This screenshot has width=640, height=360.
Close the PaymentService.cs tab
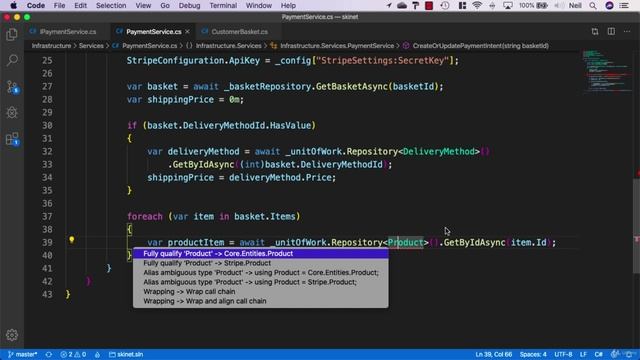pos(187,31)
